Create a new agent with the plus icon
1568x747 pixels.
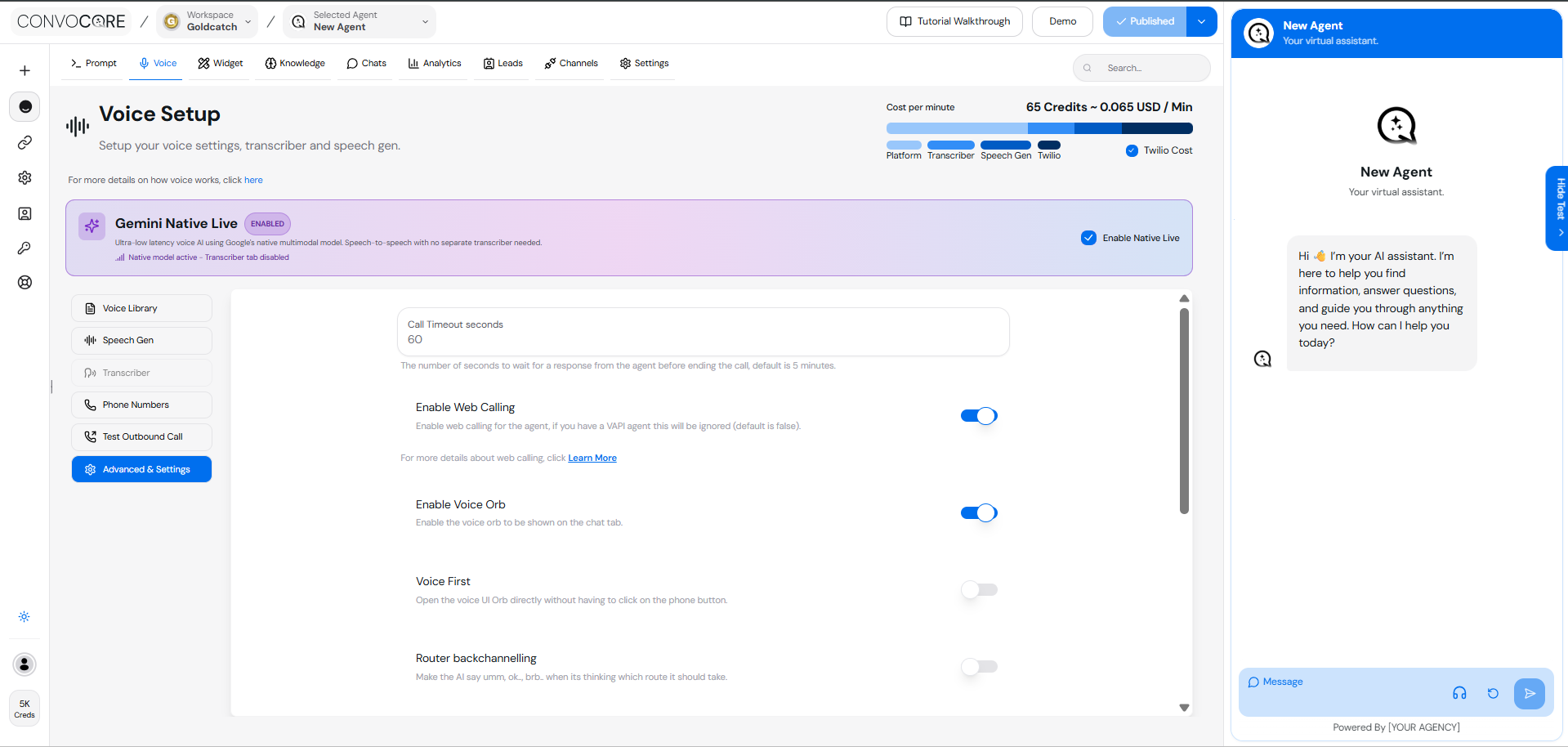pyautogui.click(x=25, y=70)
